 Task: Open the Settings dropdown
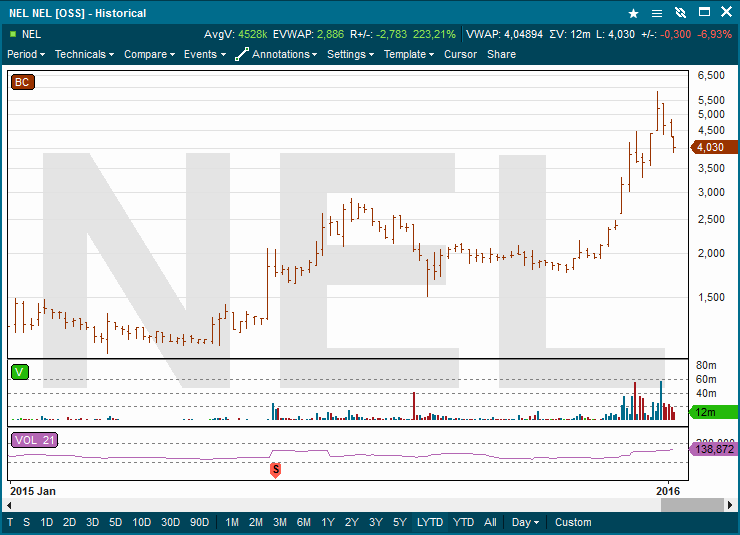[x=350, y=54]
